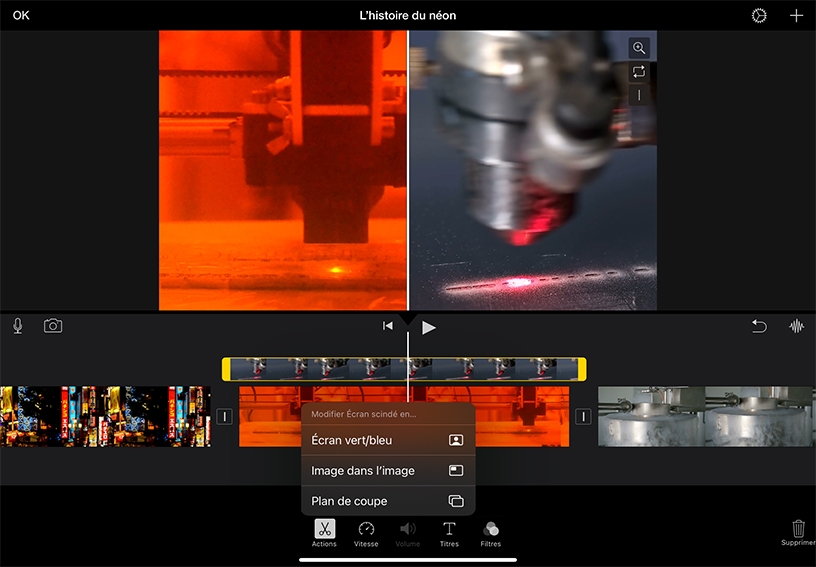Choose Écran vert/bleu overlay option
This screenshot has height=567, width=816.
pos(388,440)
